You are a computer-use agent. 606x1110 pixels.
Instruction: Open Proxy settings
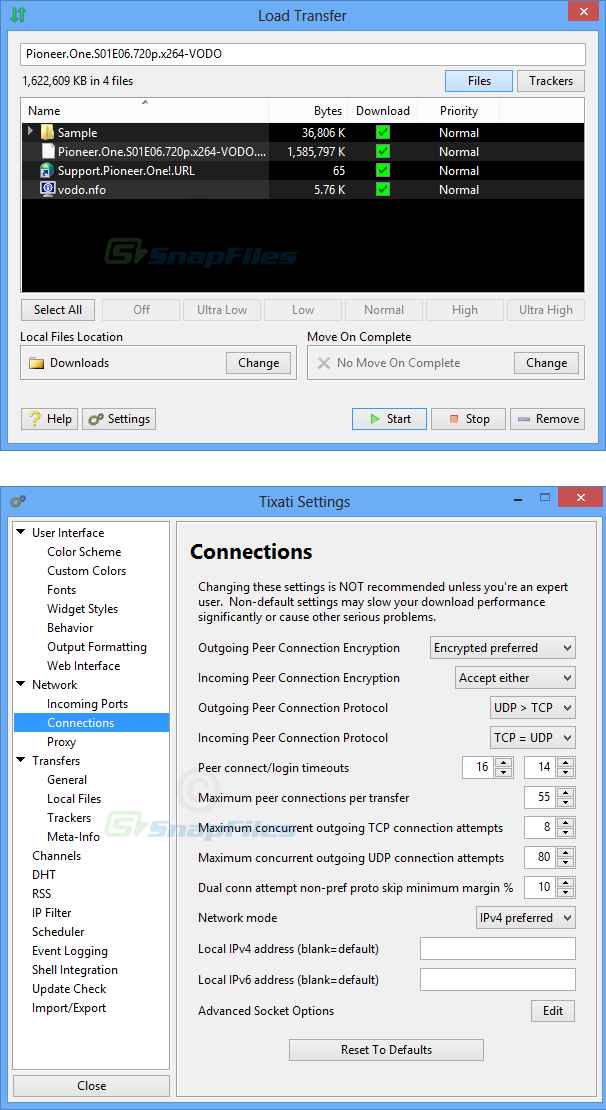62,742
